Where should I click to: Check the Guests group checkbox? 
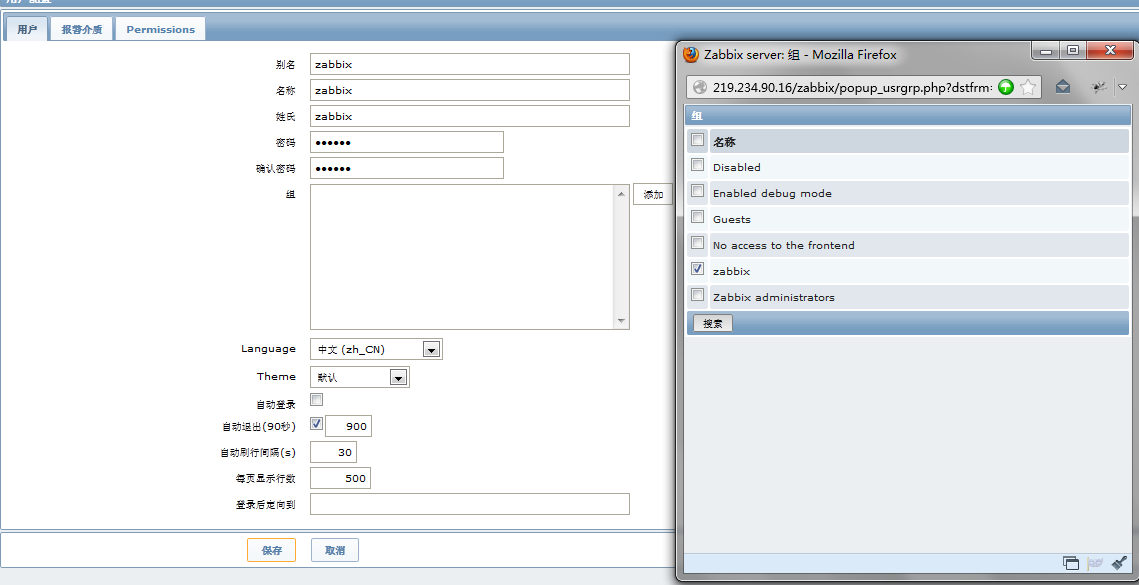(697, 217)
